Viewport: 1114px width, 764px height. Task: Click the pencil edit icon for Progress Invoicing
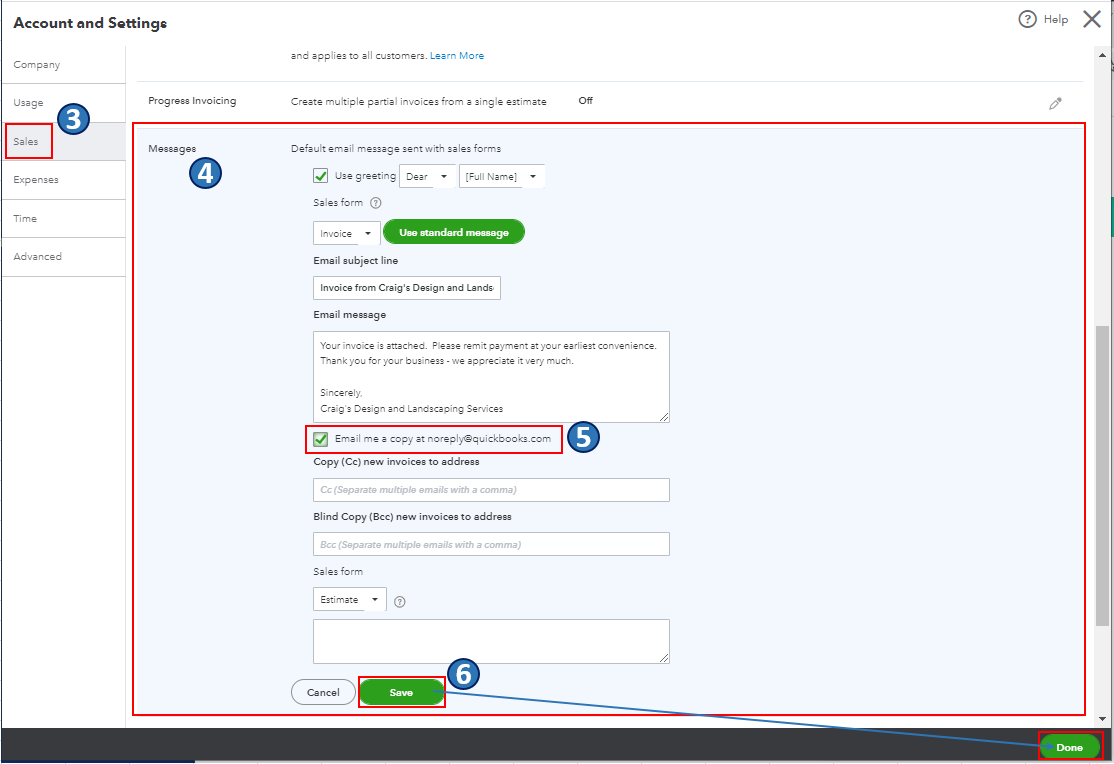[x=1056, y=101]
